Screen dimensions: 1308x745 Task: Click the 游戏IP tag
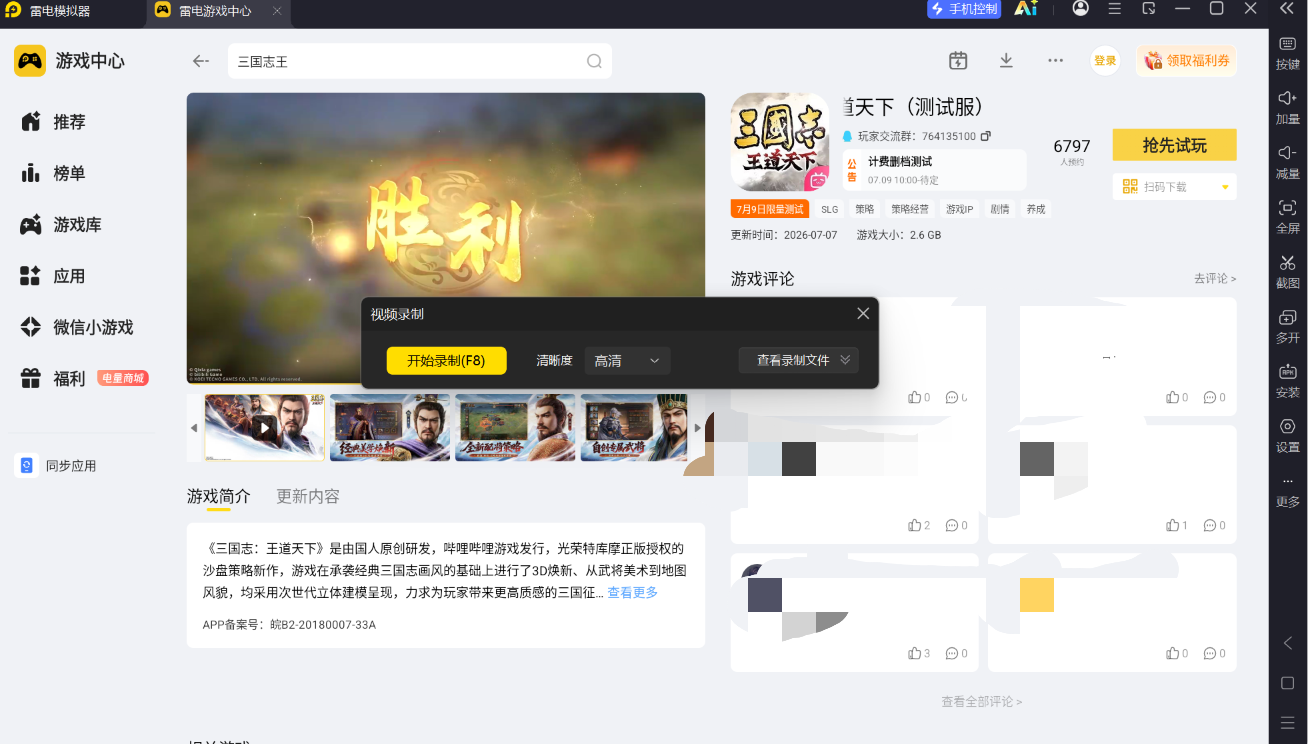click(960, 210)
